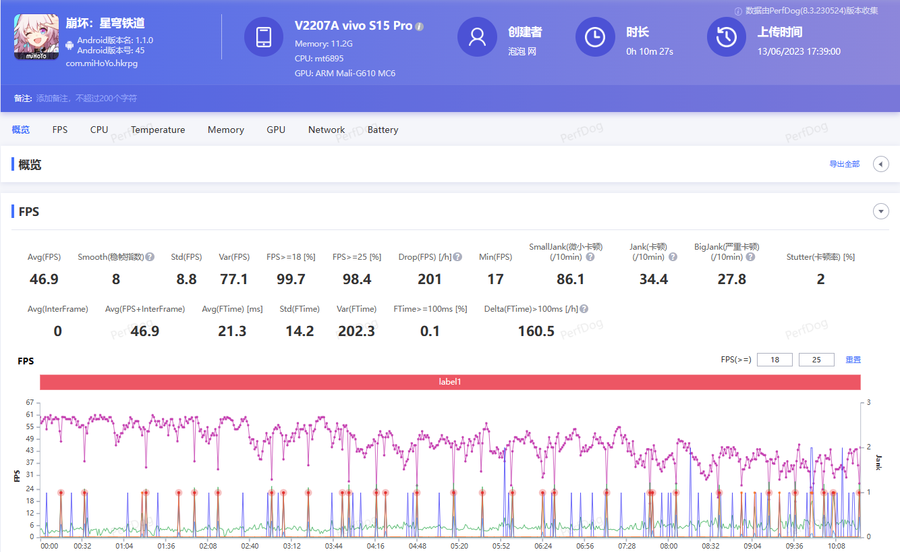Image resolution: width=900 pixels, height=552 pixels.
Task: Open help icon beside SmallJank
Action: click(590, 257)
